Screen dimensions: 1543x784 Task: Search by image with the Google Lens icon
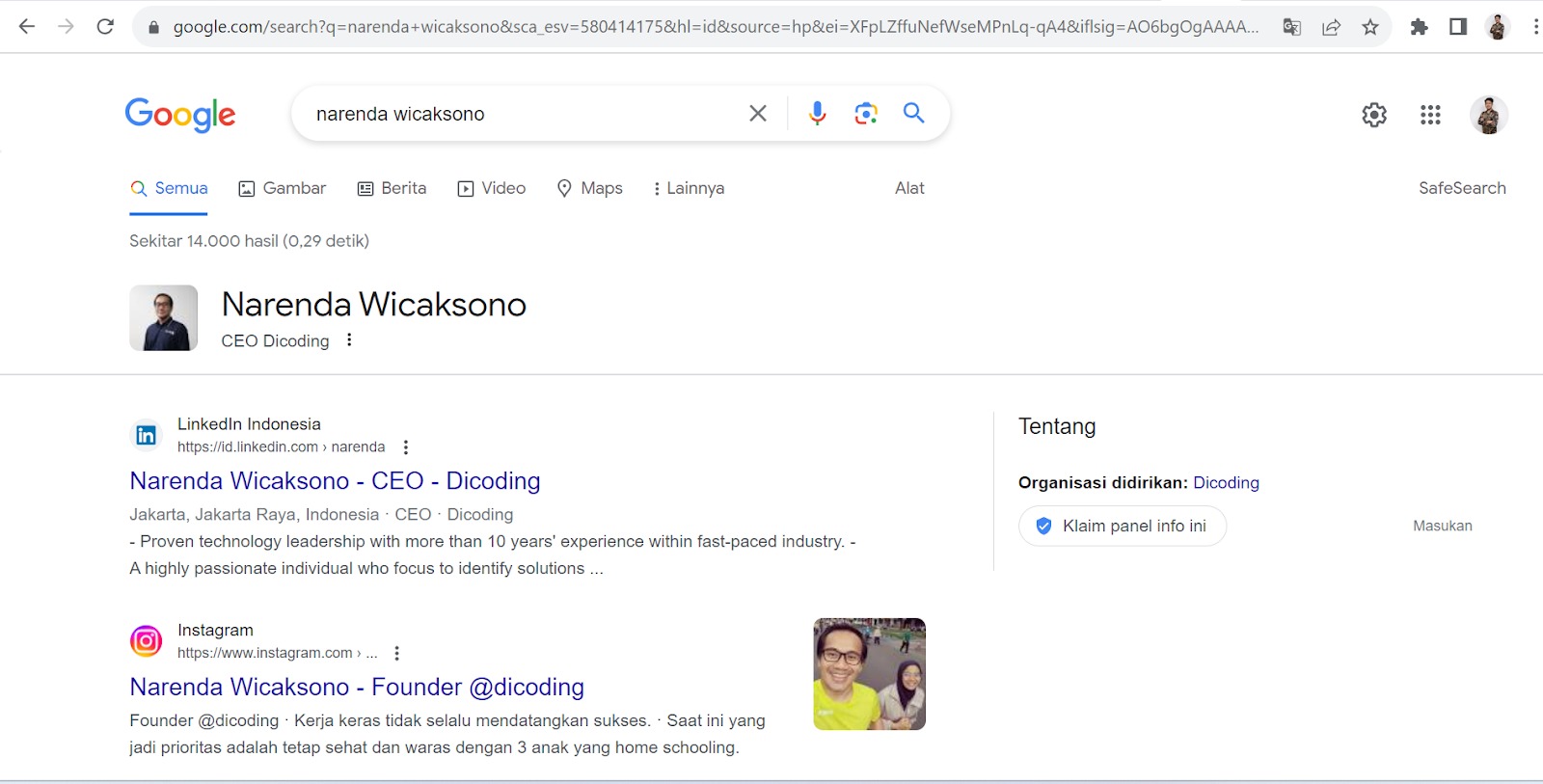click(x=866, y=114)
